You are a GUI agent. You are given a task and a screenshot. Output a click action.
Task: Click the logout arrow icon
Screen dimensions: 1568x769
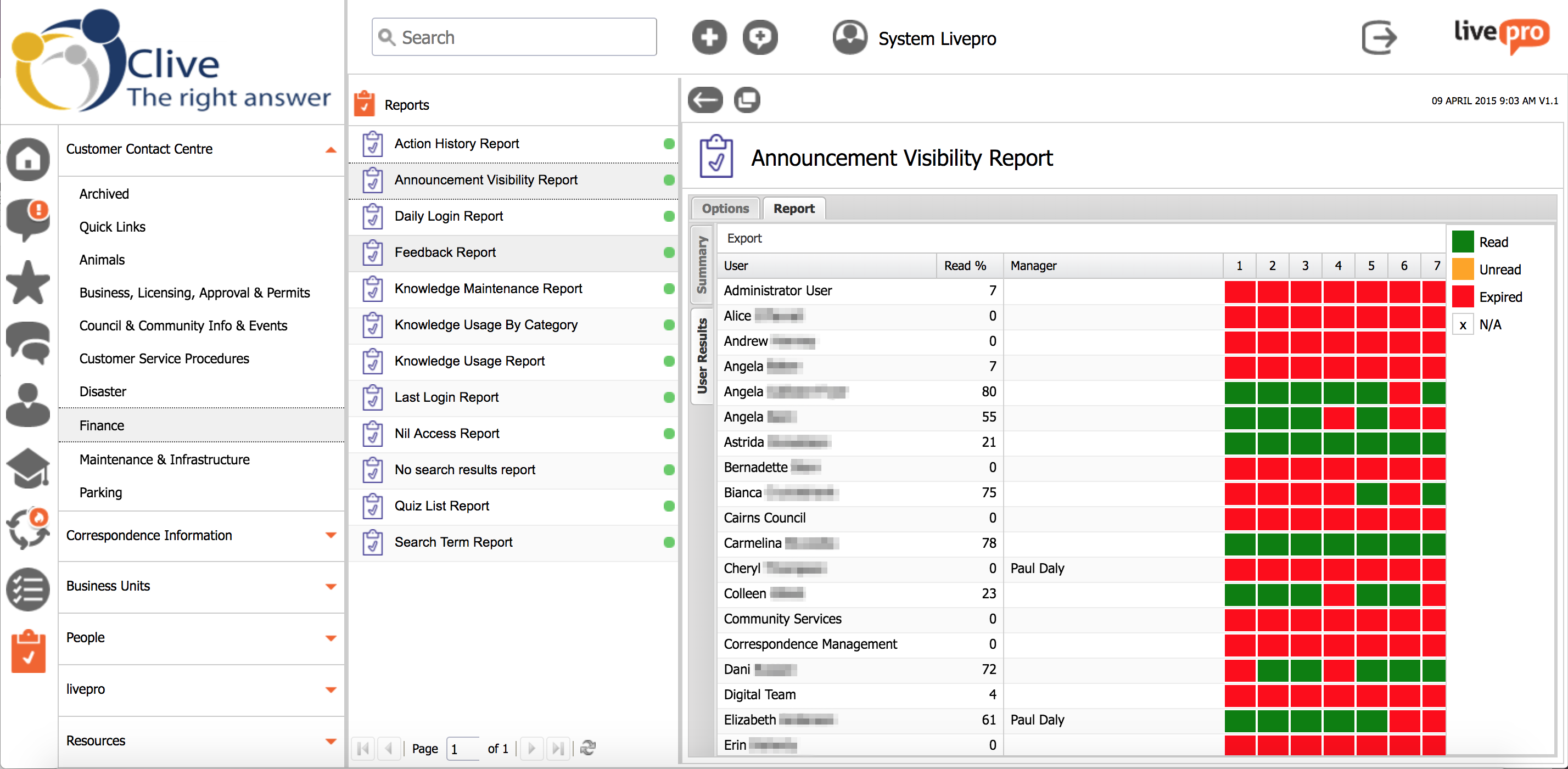point(1379,38)
